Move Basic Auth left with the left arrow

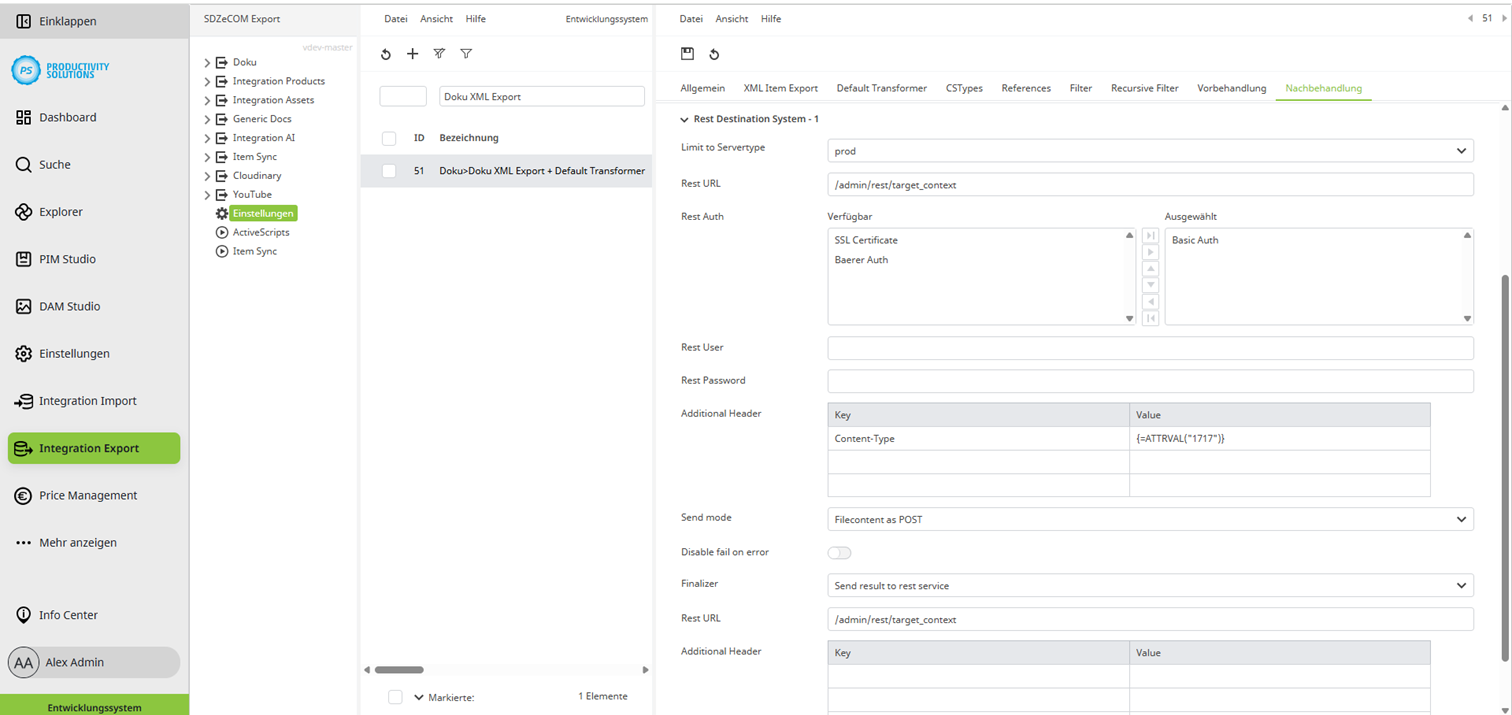click(x=1151, y=301)
